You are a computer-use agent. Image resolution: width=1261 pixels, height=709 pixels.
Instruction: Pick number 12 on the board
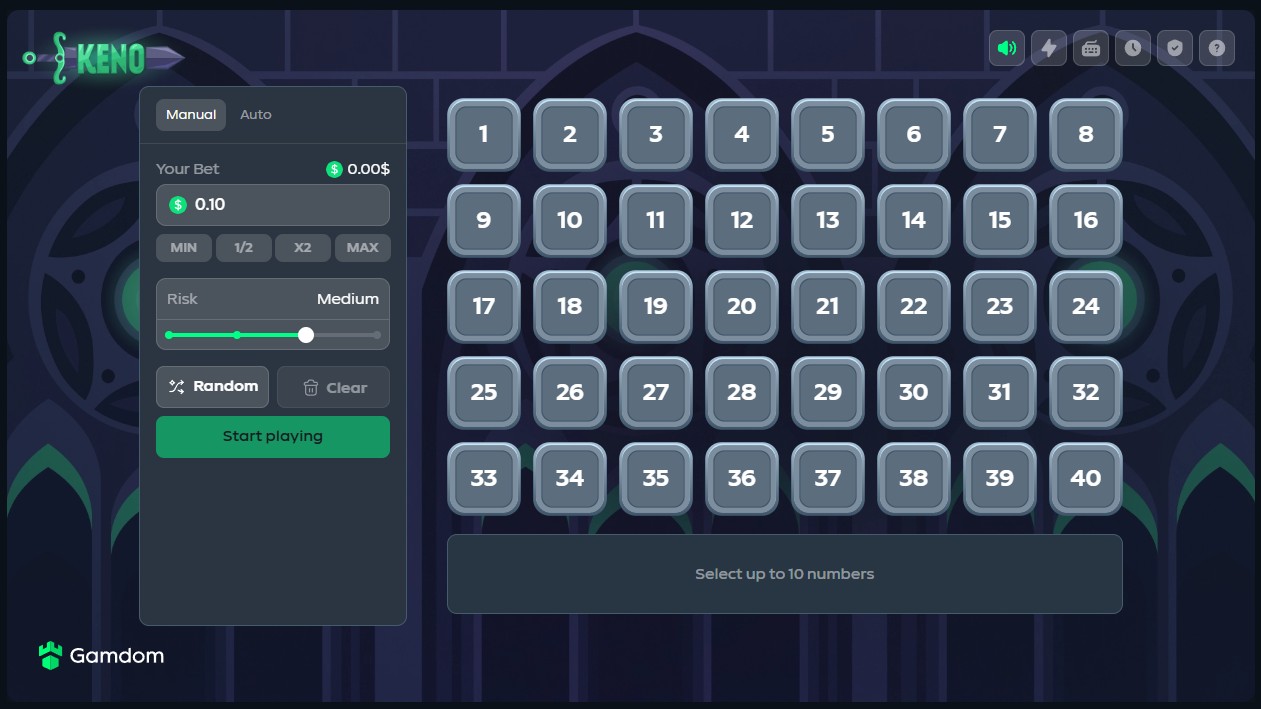pyautogui.click(x=742, y=221)
